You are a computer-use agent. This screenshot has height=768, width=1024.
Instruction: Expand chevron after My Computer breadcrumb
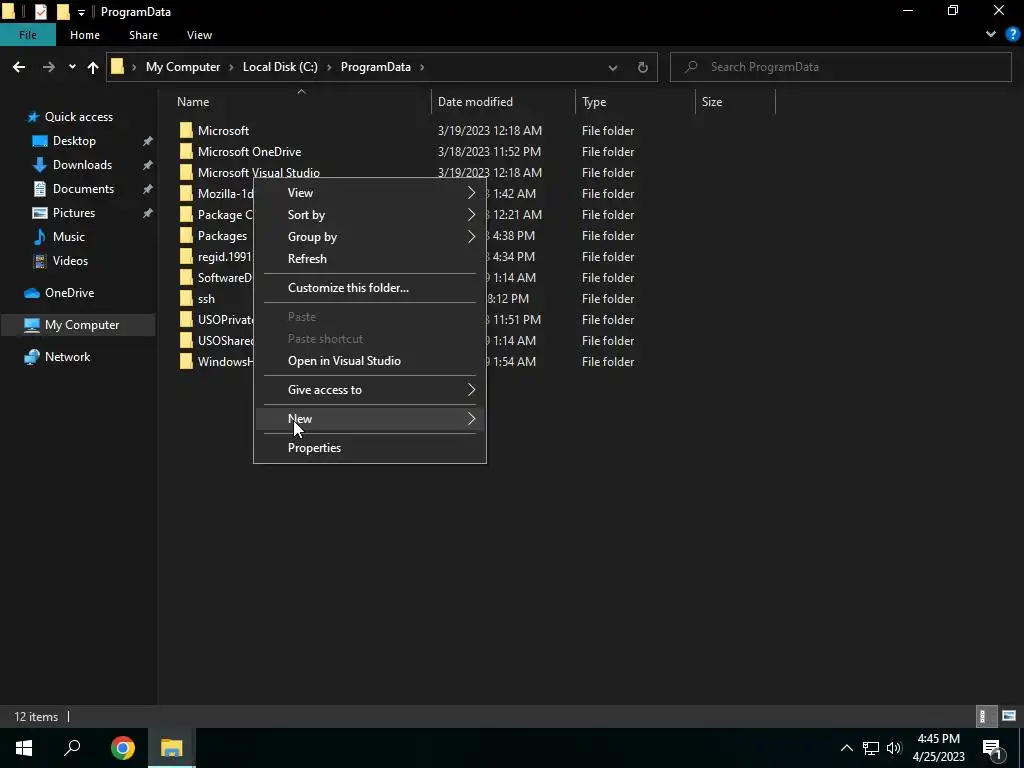[x=232, y=67]
